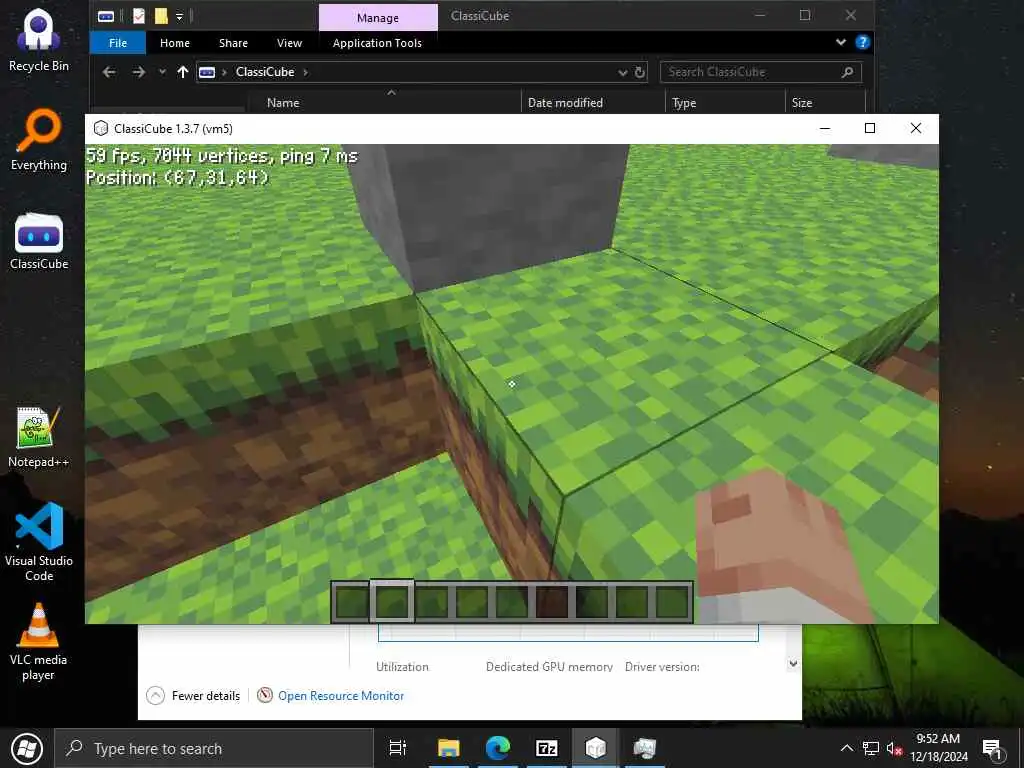Select the Visual Studio Code desktop icon
Viewport: 1024px width, 768px height.
pos(39,542)
